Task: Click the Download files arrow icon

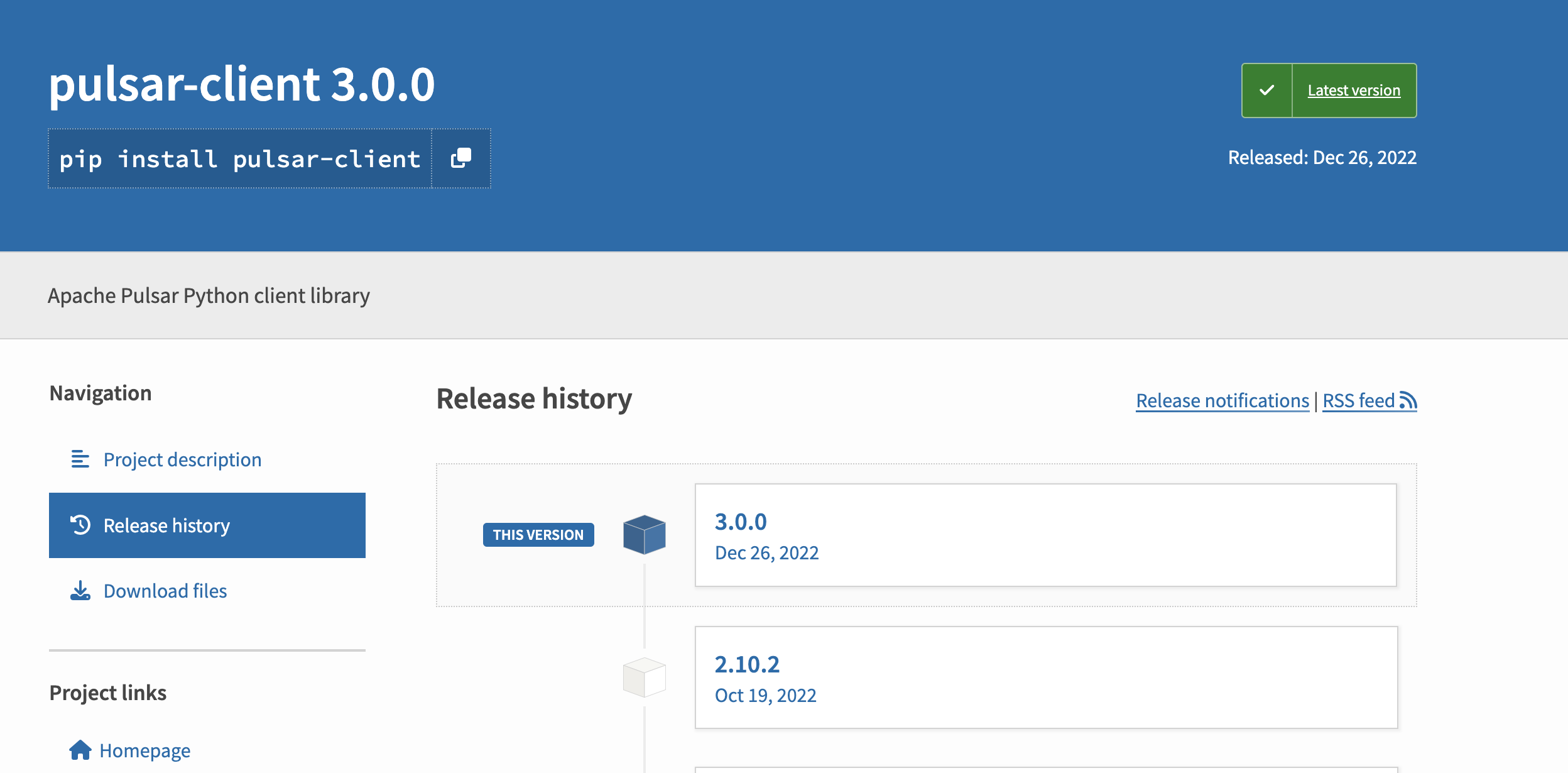Action: click(80, 591)
